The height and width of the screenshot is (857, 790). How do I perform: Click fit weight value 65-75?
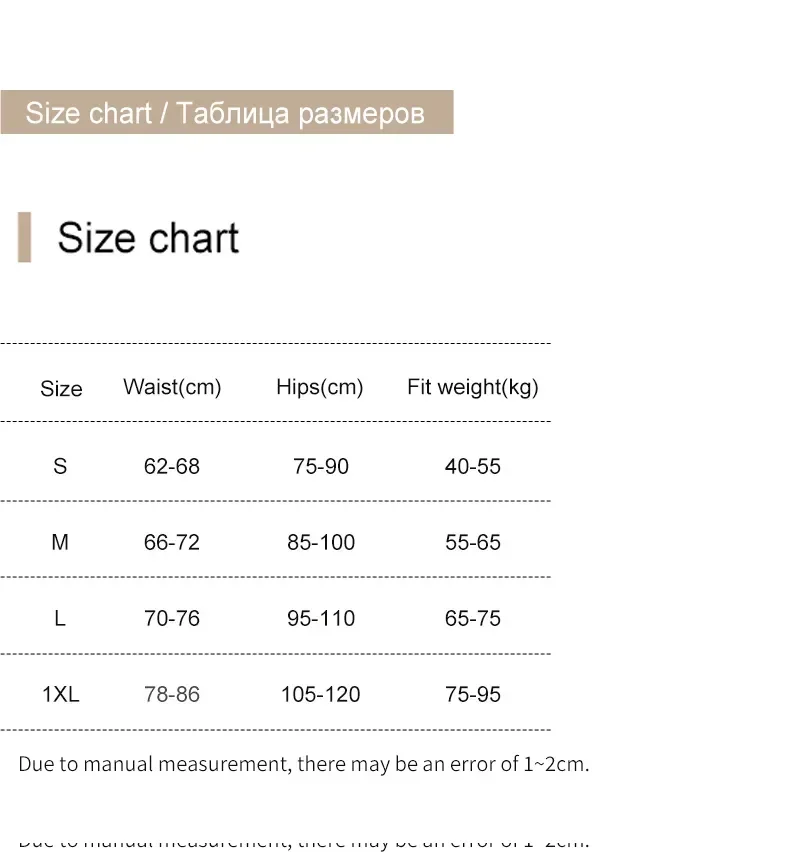tap(473, 618)
